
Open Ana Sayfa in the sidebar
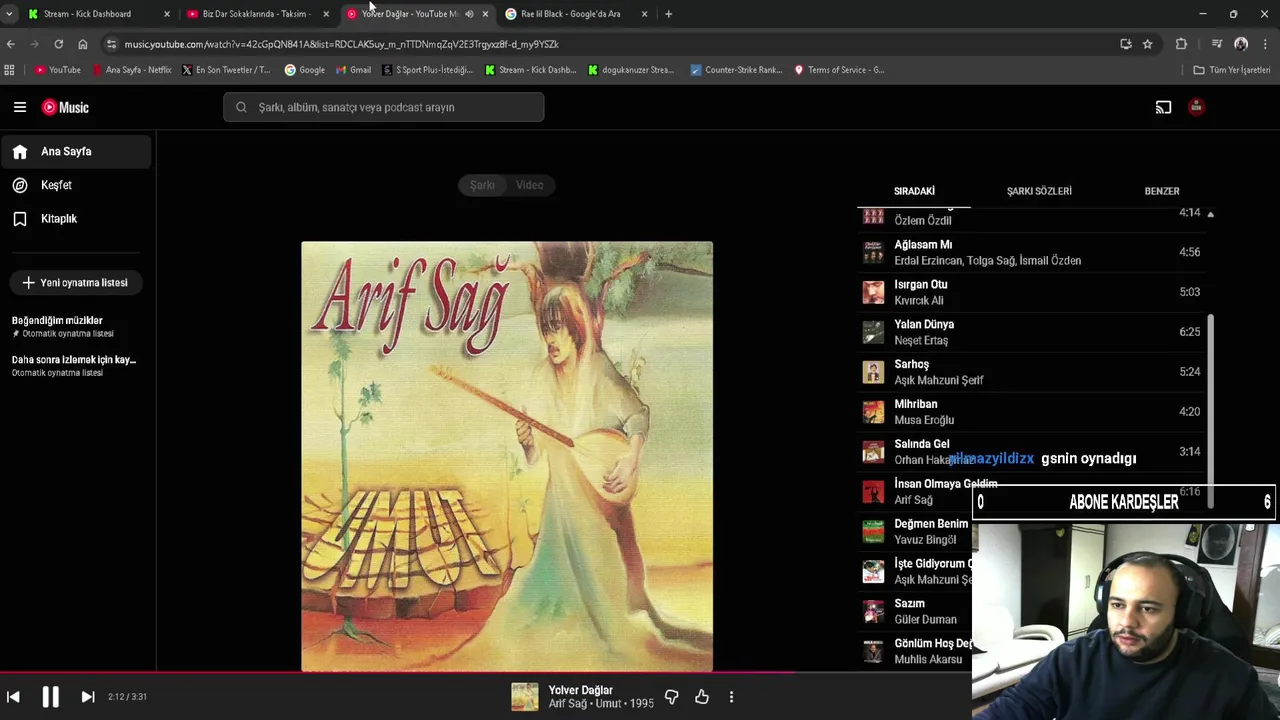(x=76, y=151)
